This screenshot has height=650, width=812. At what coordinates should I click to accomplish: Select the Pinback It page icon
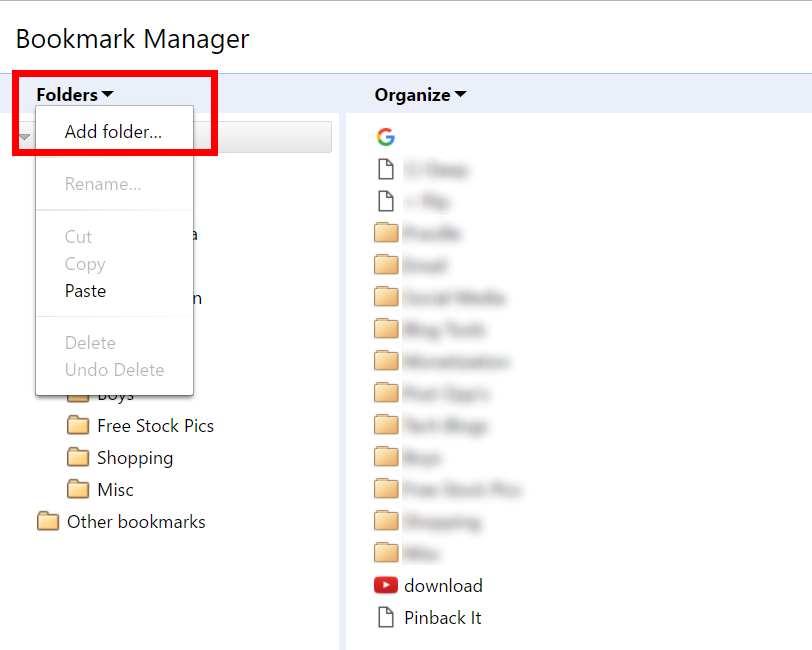(x=386, y=617)
